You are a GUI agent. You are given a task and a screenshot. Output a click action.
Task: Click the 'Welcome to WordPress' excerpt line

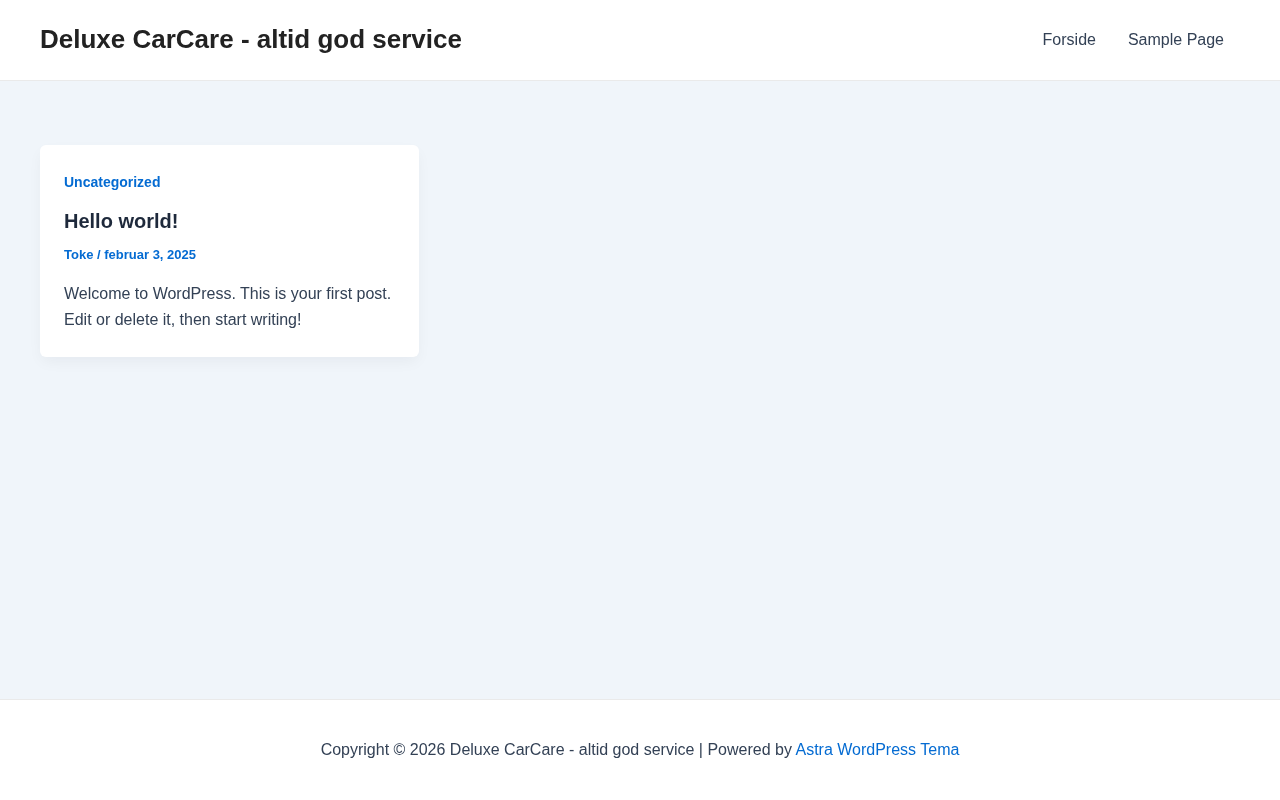tap(227, 294)
